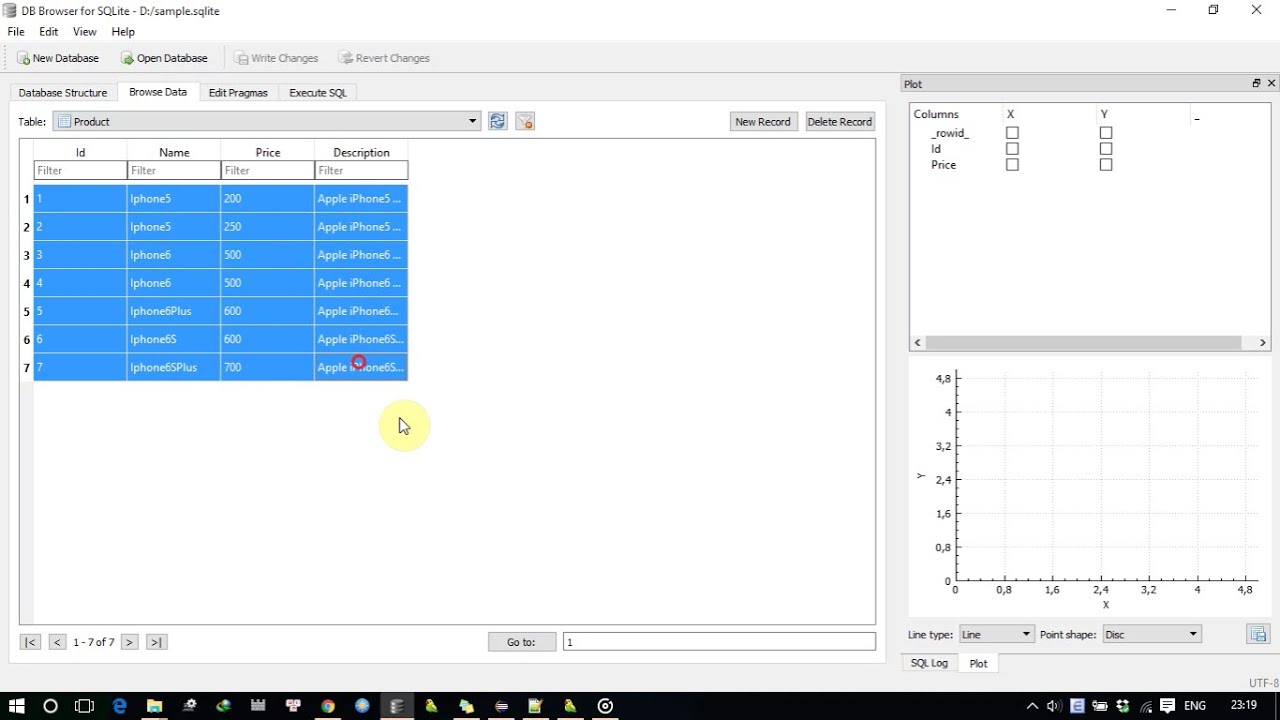Open the View menu
The height and width of the screenshot is (720, 1280).
[x=84, y=32]
